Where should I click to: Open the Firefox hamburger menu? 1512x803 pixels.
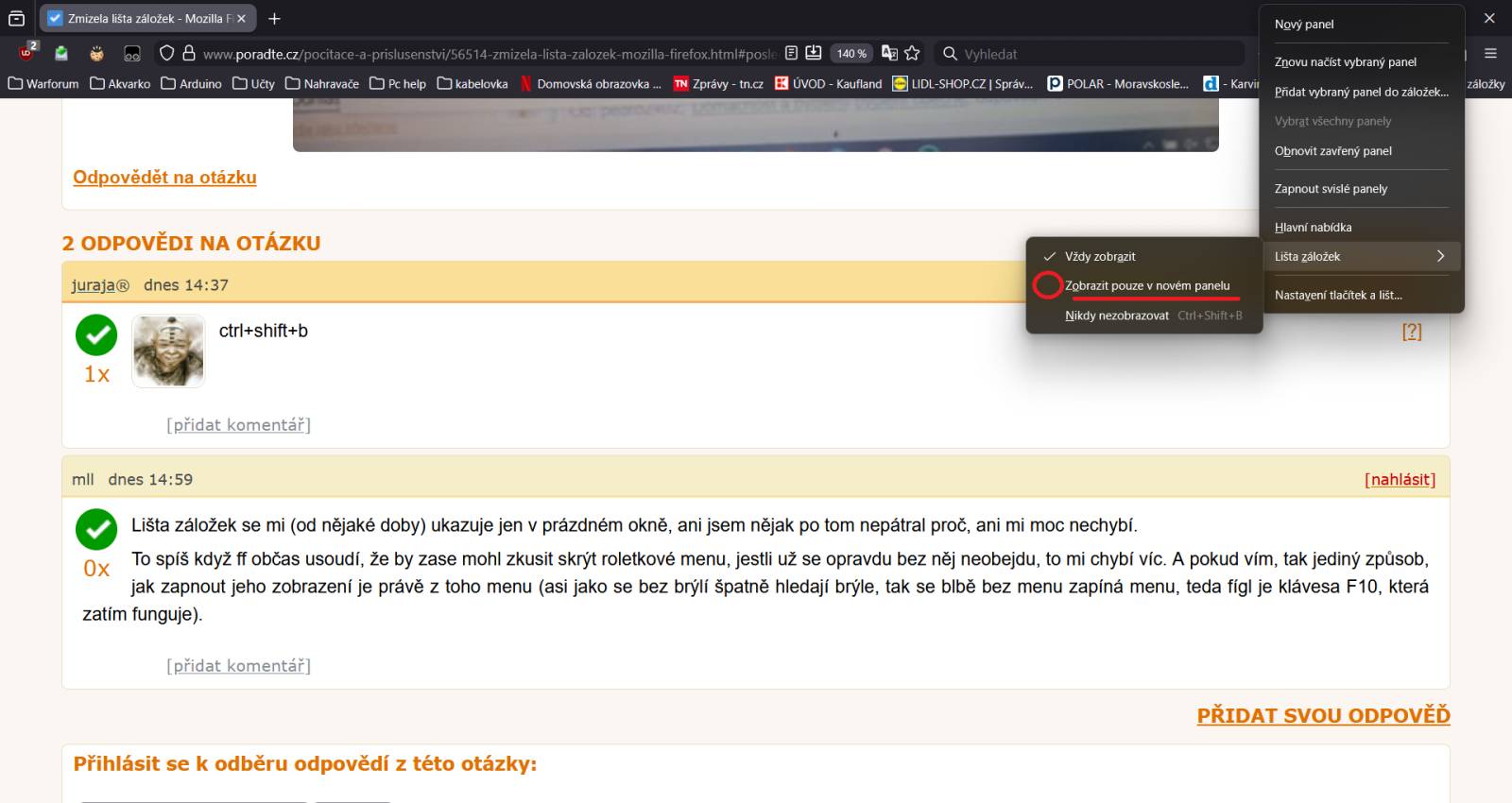point(1490,54)
